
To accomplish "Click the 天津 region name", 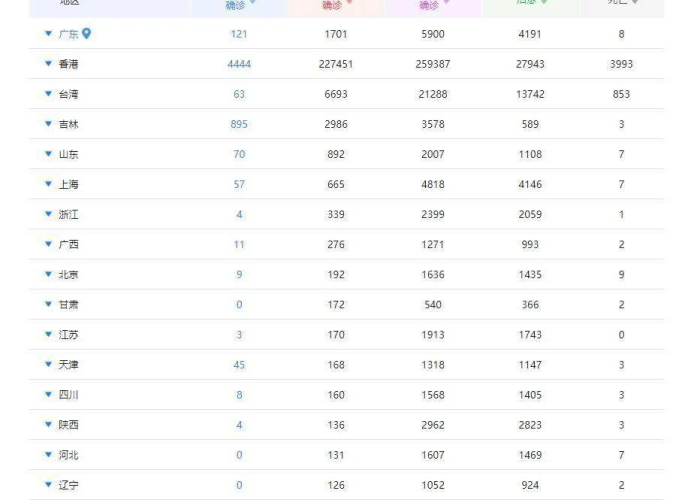I will pyautogui.click(x=68, y=365).
